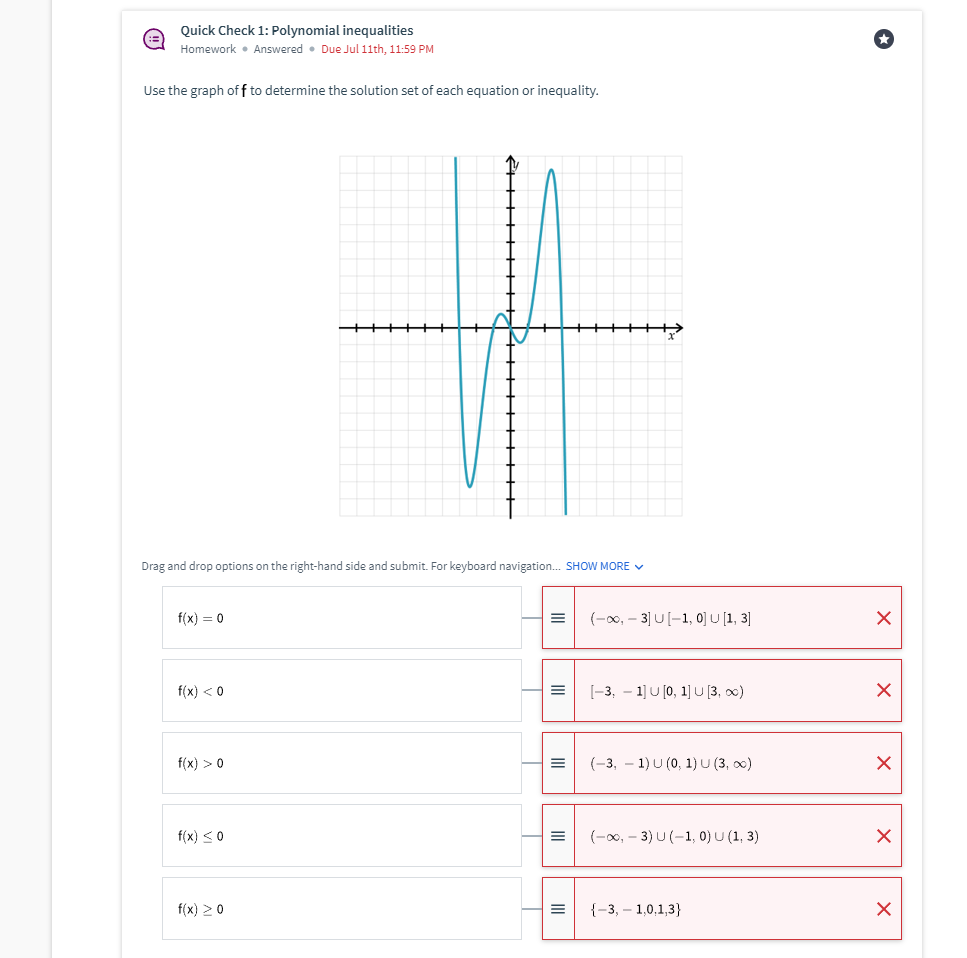Grab the drag handle beside f(x) > 0 answer
The width and height of the screenshot is (967, 958).
557,762
